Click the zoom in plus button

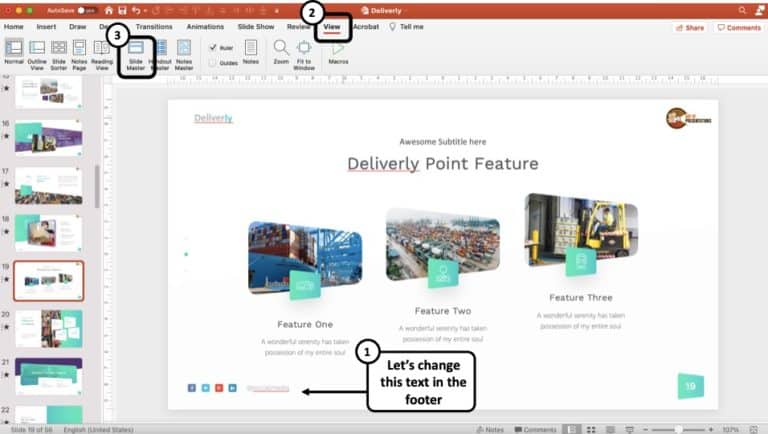(711, 430)
